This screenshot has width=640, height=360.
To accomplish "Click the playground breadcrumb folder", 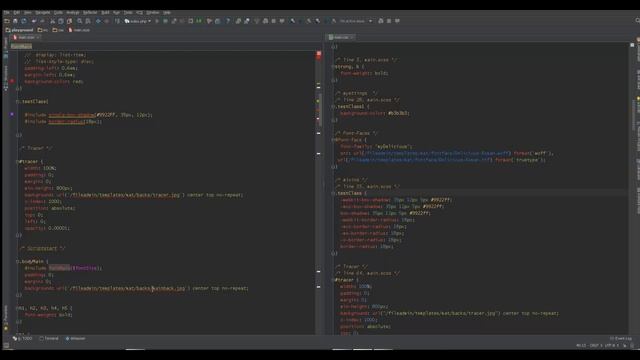I will 20,30.
